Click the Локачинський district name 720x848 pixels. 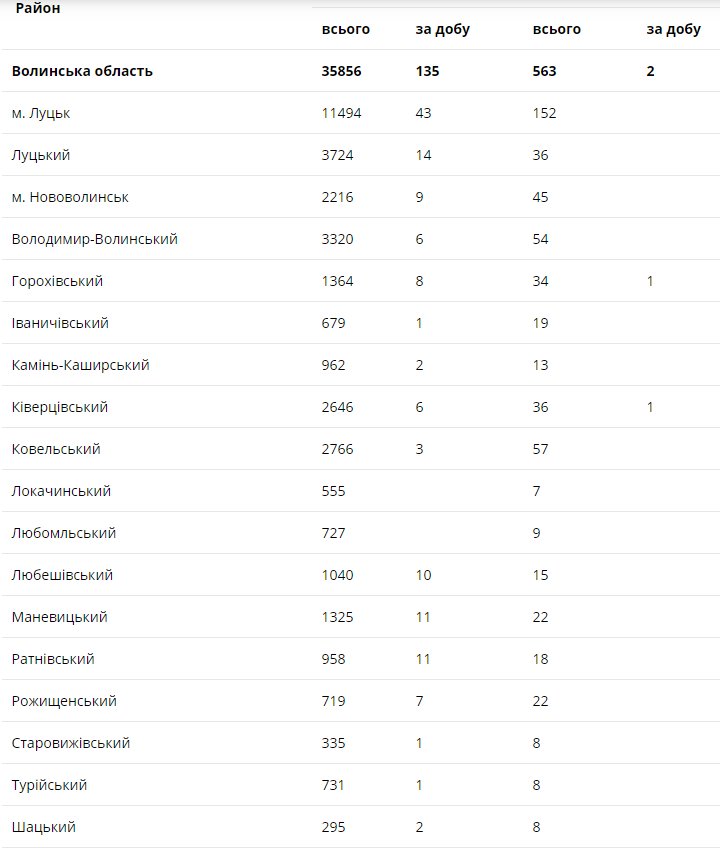pyautogui.click(x=61, y=491)
